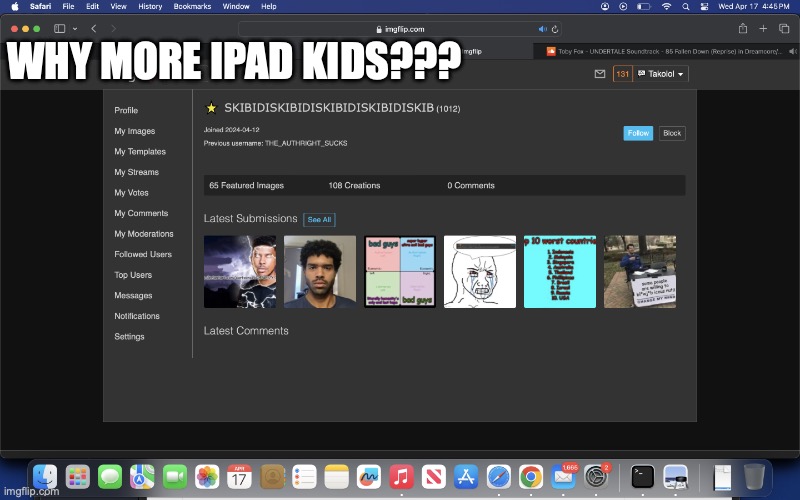Follow the SKIBIDI user

(638, 133)
